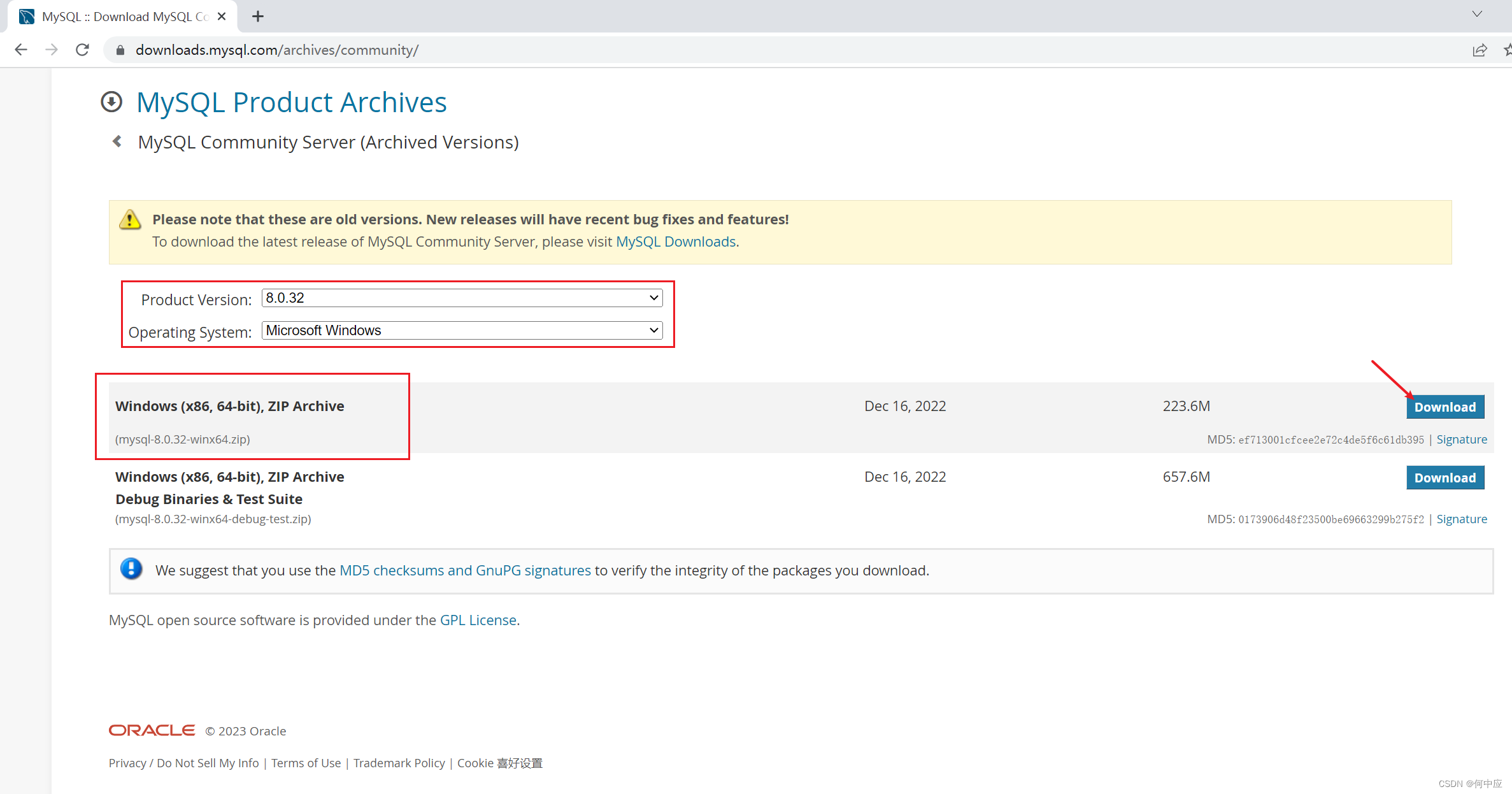Open the GPL License link

[478, 620]
